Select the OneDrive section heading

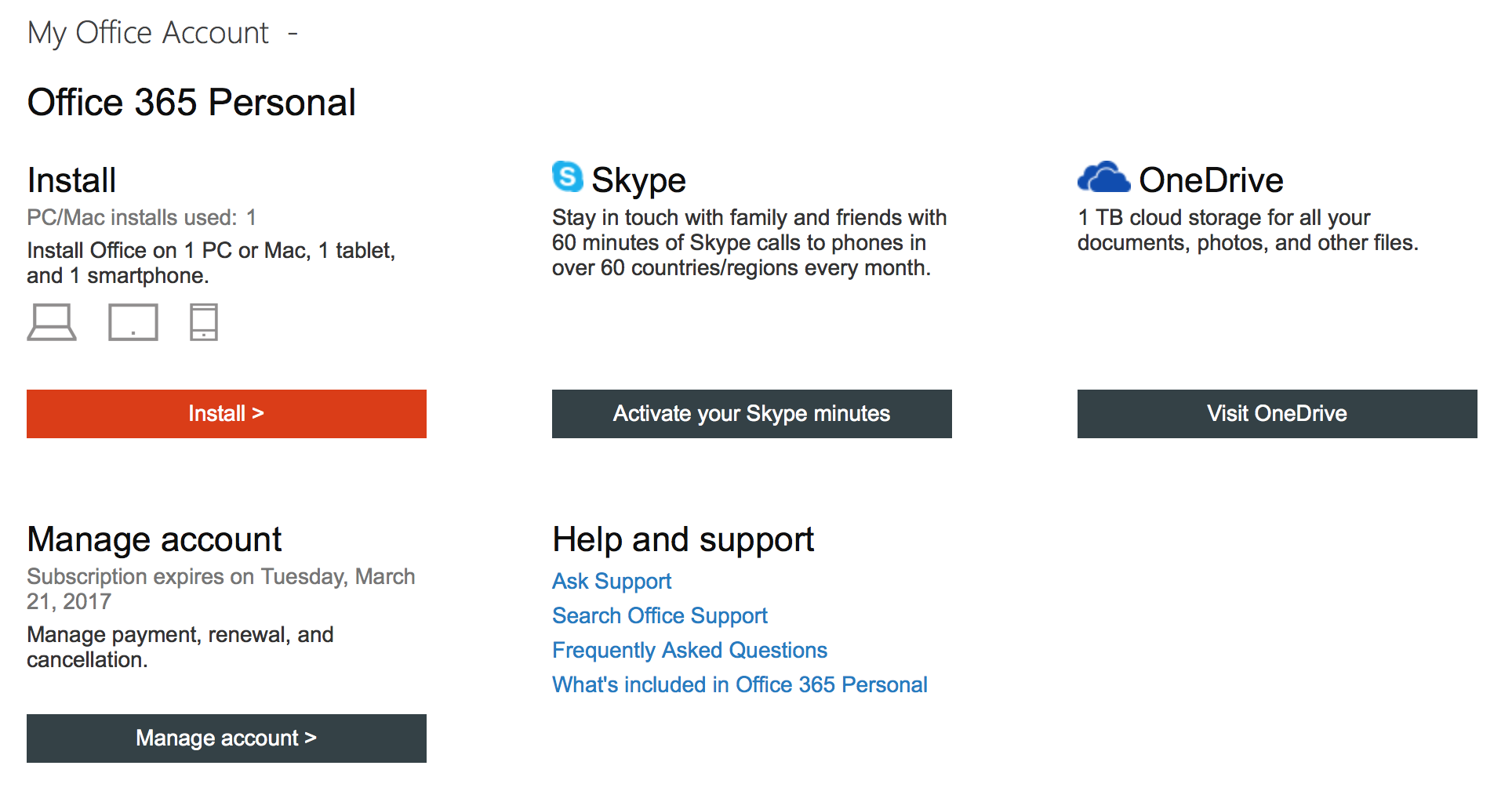[1210, 180]
